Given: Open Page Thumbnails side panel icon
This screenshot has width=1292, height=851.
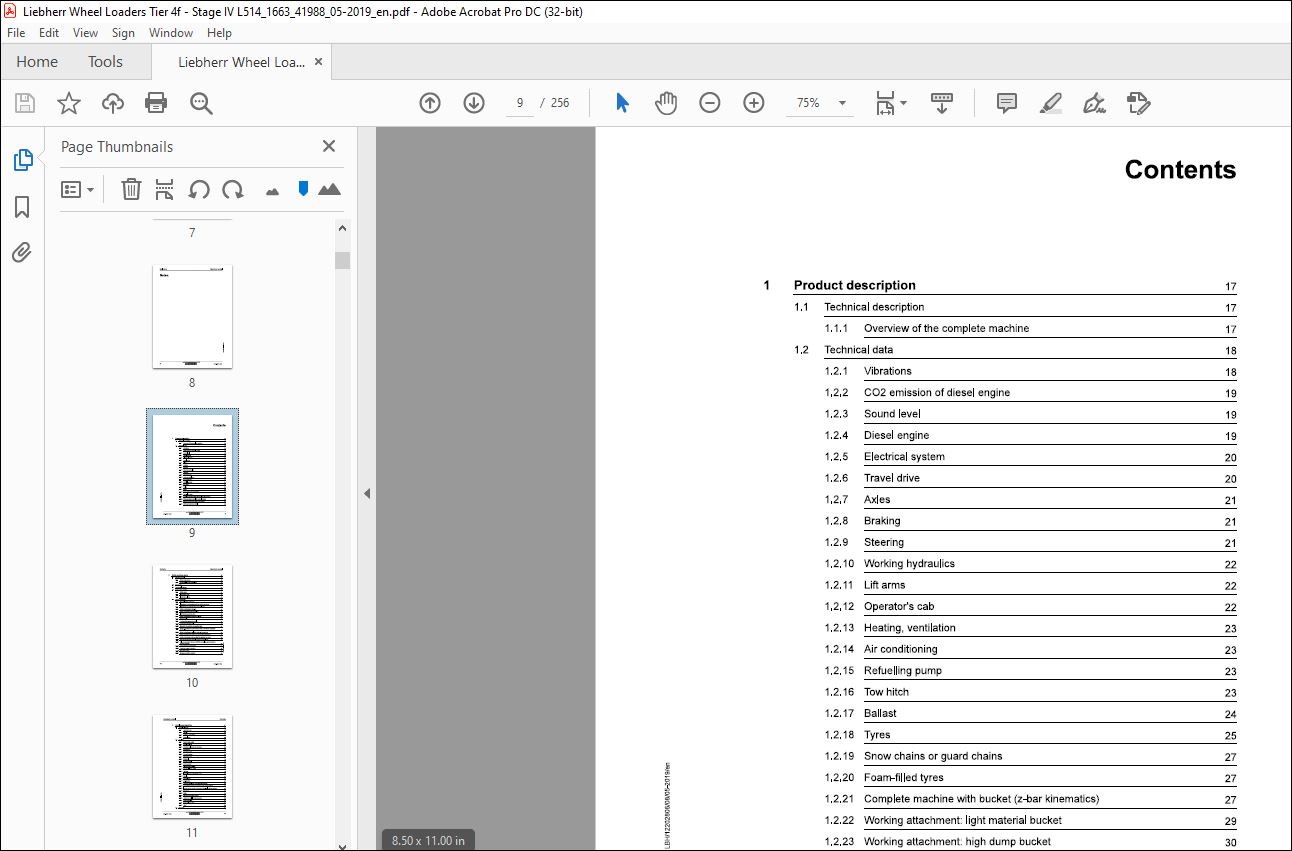Looking at the screenshot, I should tap(22, 159).
